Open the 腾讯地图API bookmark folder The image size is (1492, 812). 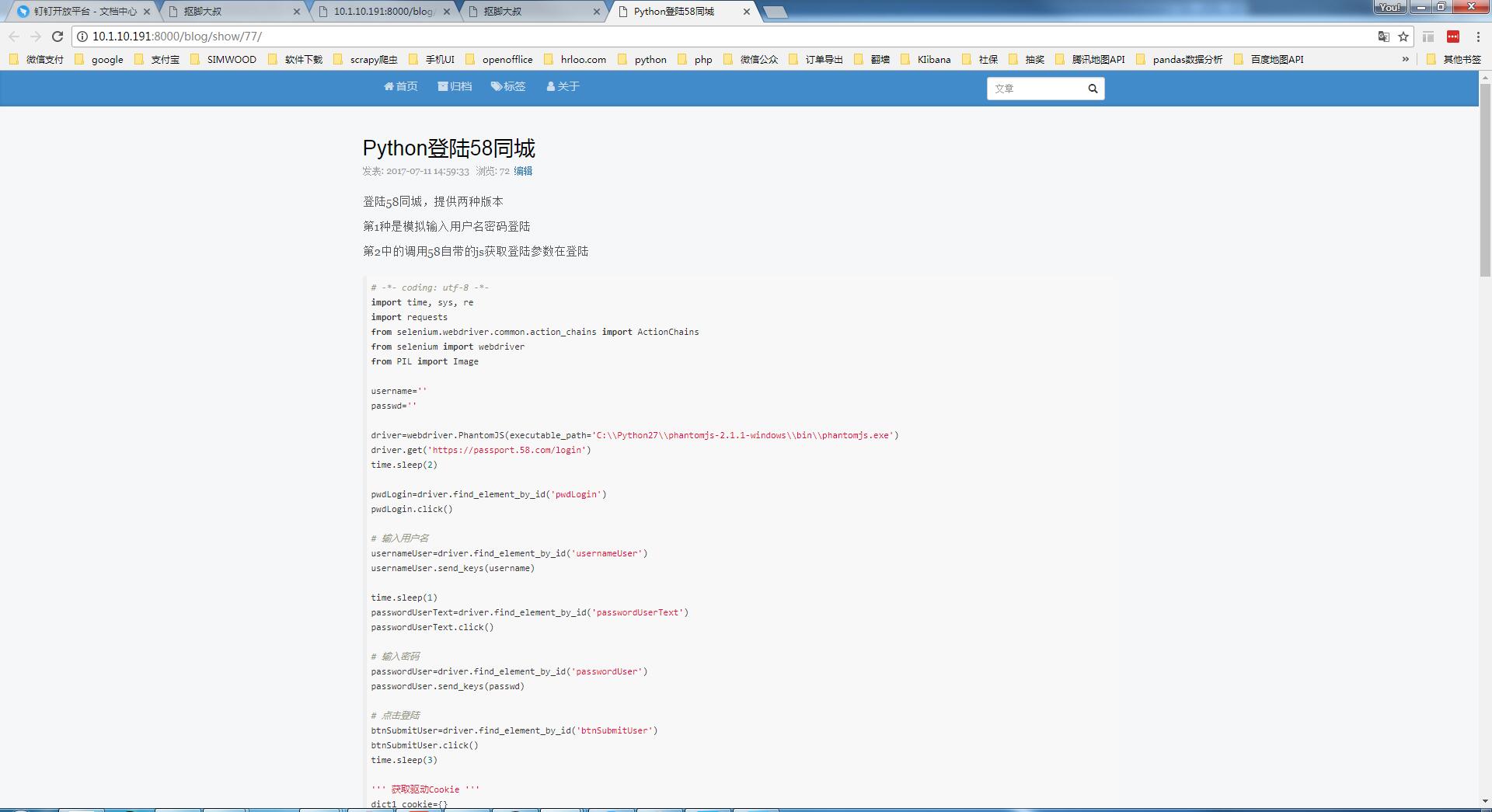[x=1090, y=59]
